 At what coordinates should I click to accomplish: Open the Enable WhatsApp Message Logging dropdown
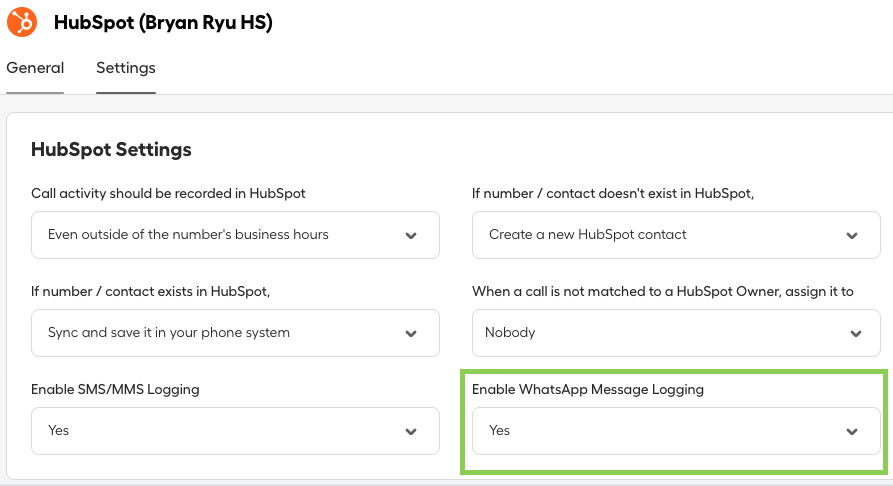click(x=676, y=431)
